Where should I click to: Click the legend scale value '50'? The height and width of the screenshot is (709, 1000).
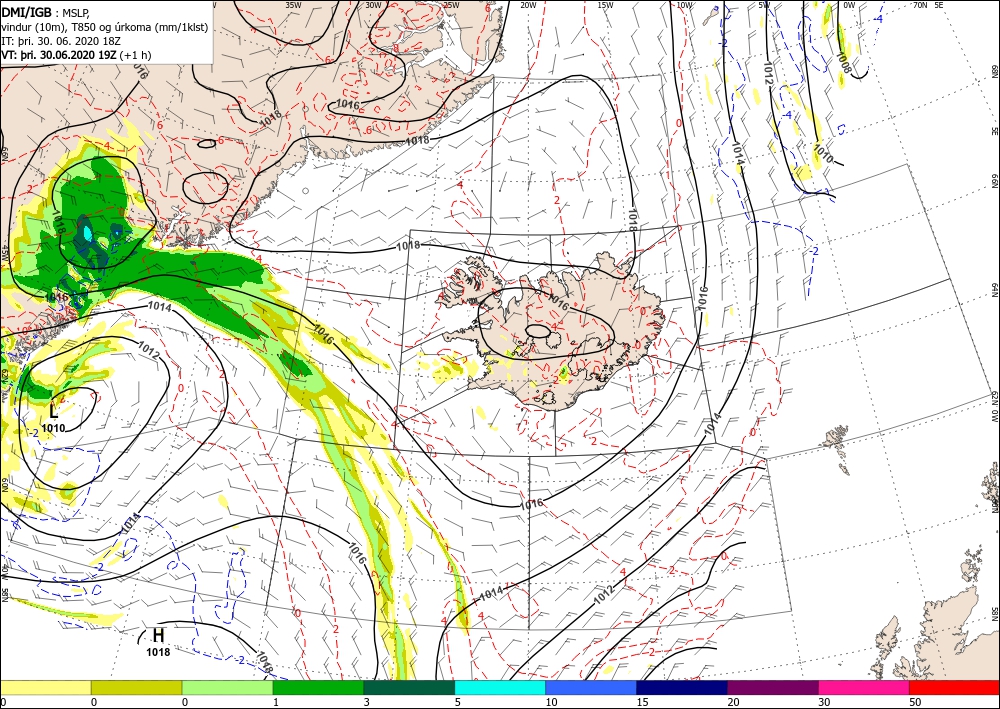(x=915, y=702)
